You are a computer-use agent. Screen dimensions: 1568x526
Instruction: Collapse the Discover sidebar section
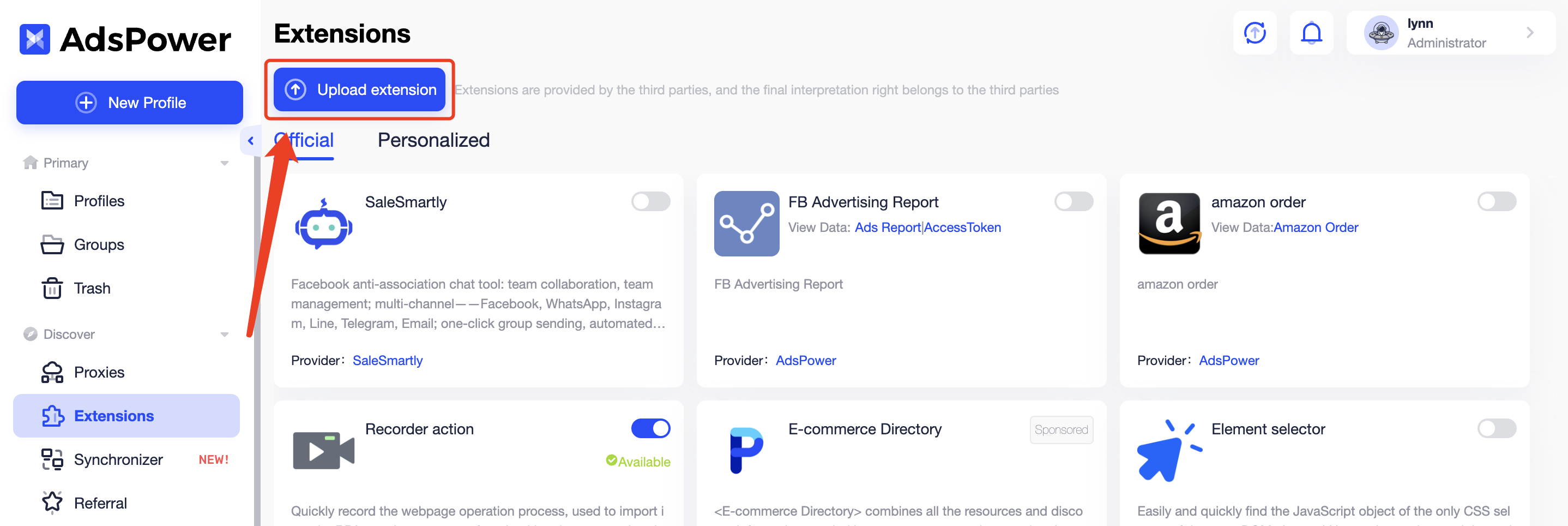click(224, 334)
